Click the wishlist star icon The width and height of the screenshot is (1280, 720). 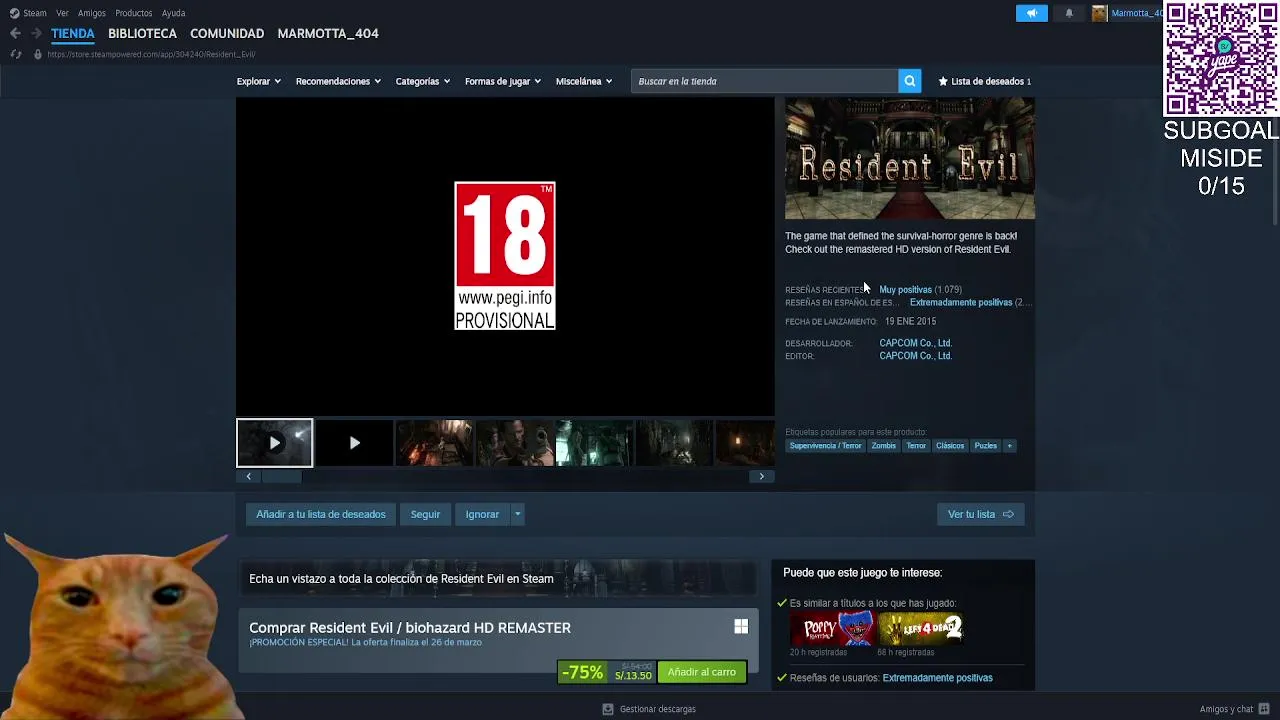pyautogui.click(x=943, y=81)
